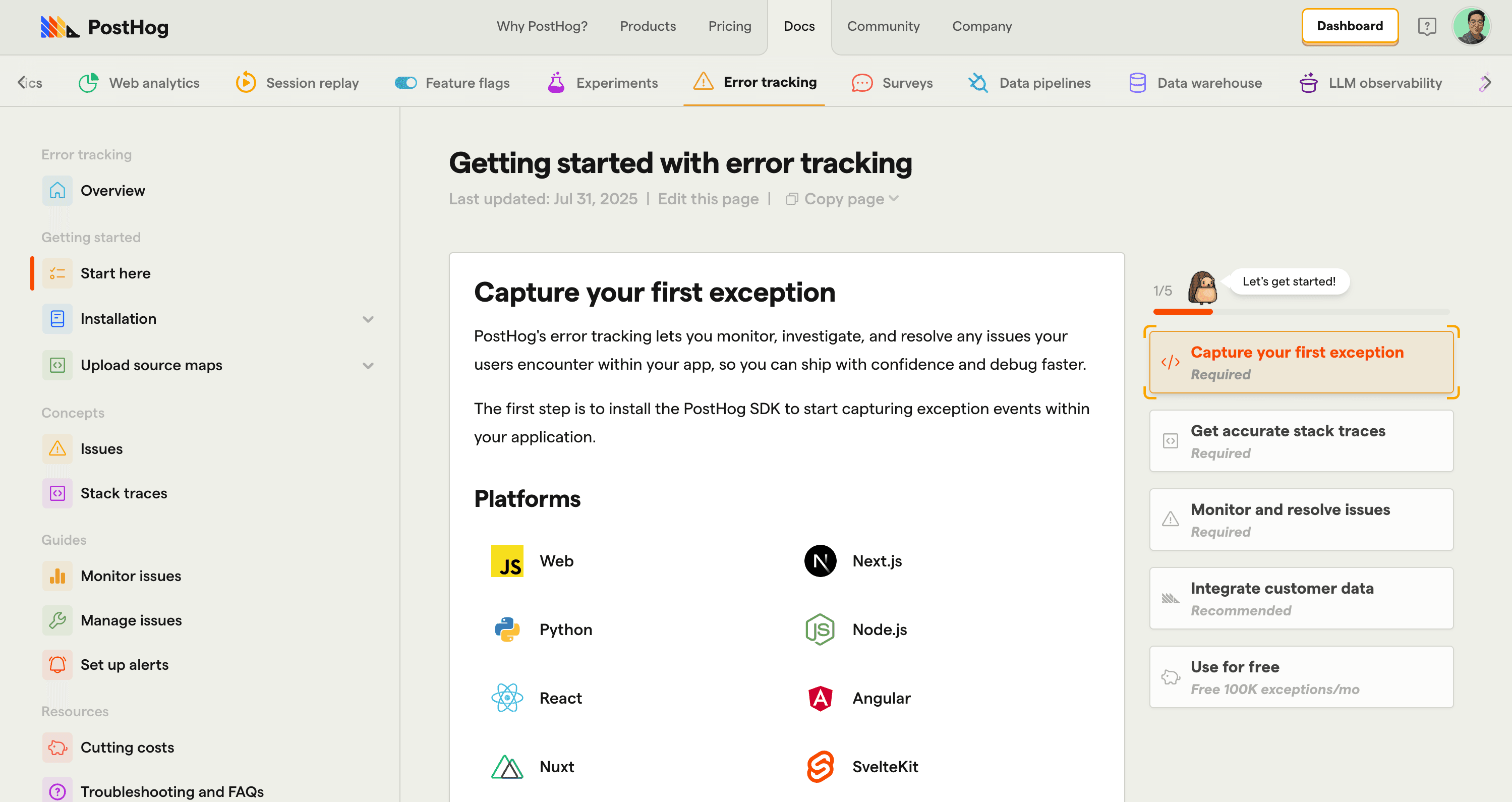
Task: Click the JS icon for Web platform
Action: point(507,561)
